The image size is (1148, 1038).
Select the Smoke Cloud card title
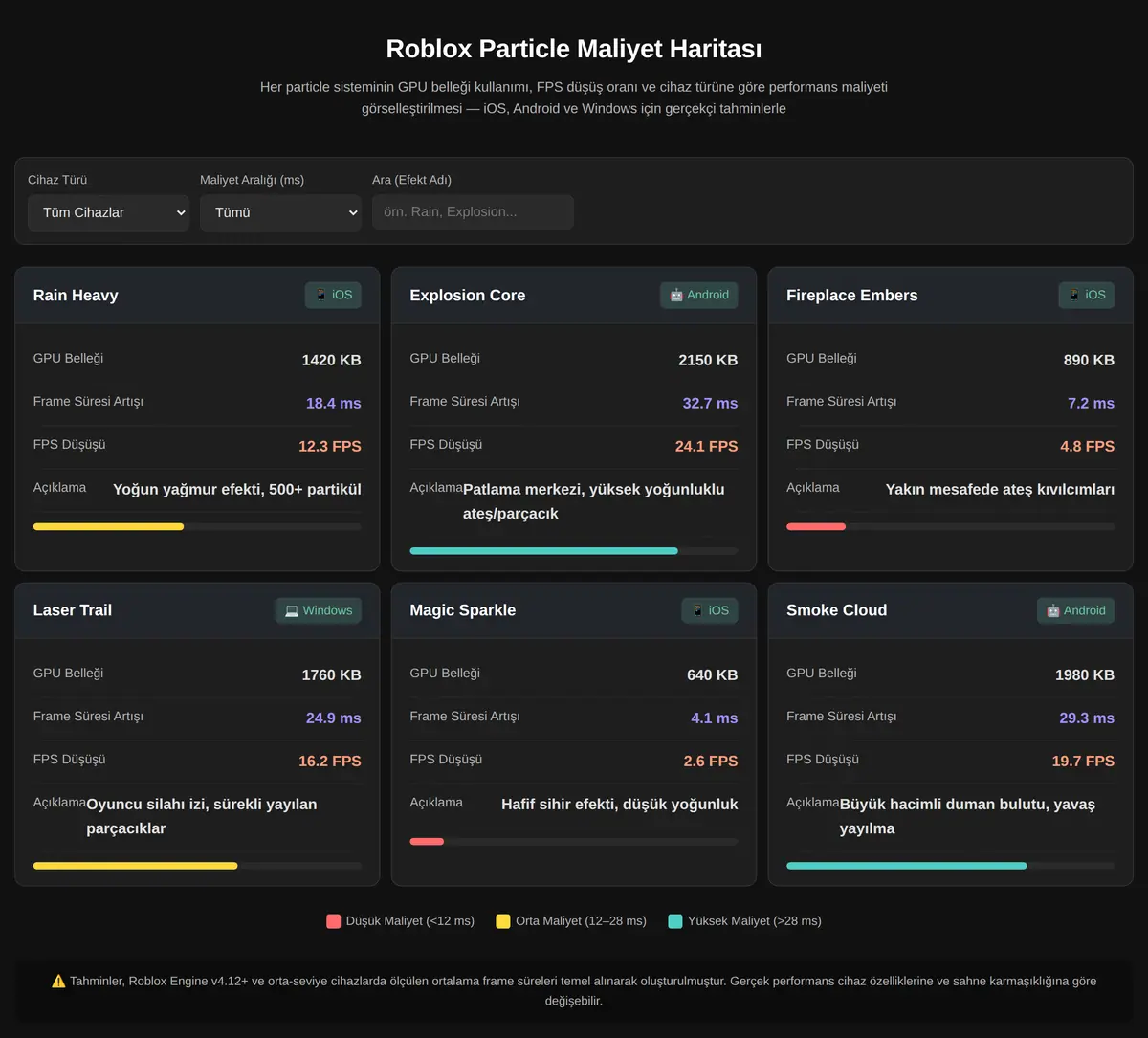[837, 610]
